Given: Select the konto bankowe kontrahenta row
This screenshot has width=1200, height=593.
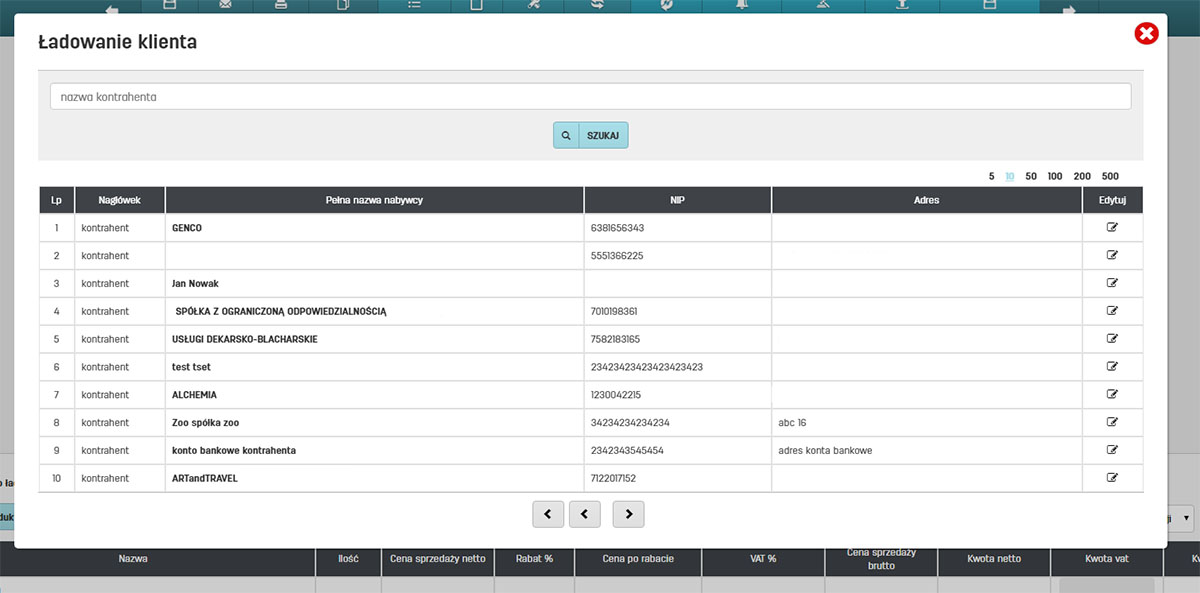Looking at the screenshot, I should coord(234,451).
